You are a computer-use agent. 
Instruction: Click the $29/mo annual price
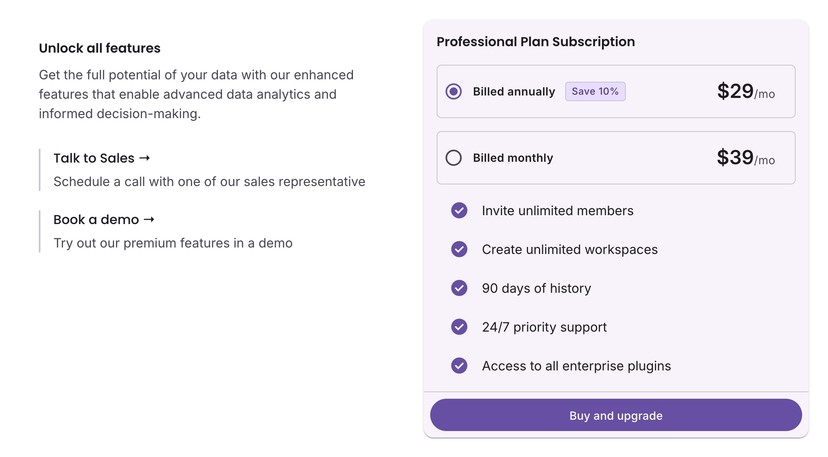(745, 92)
